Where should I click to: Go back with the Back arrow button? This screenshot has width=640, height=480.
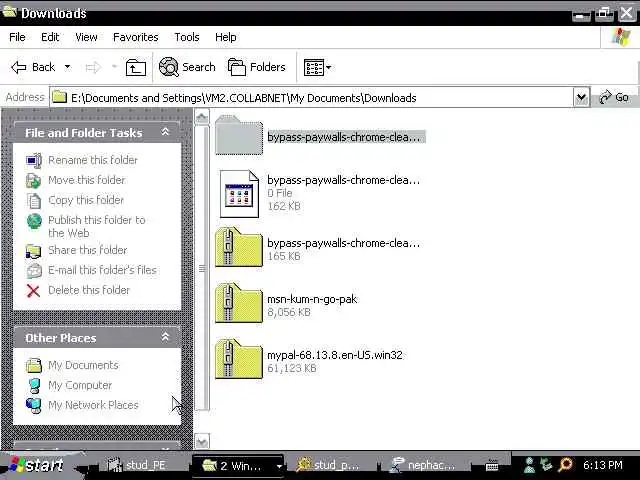pos(33,67)
